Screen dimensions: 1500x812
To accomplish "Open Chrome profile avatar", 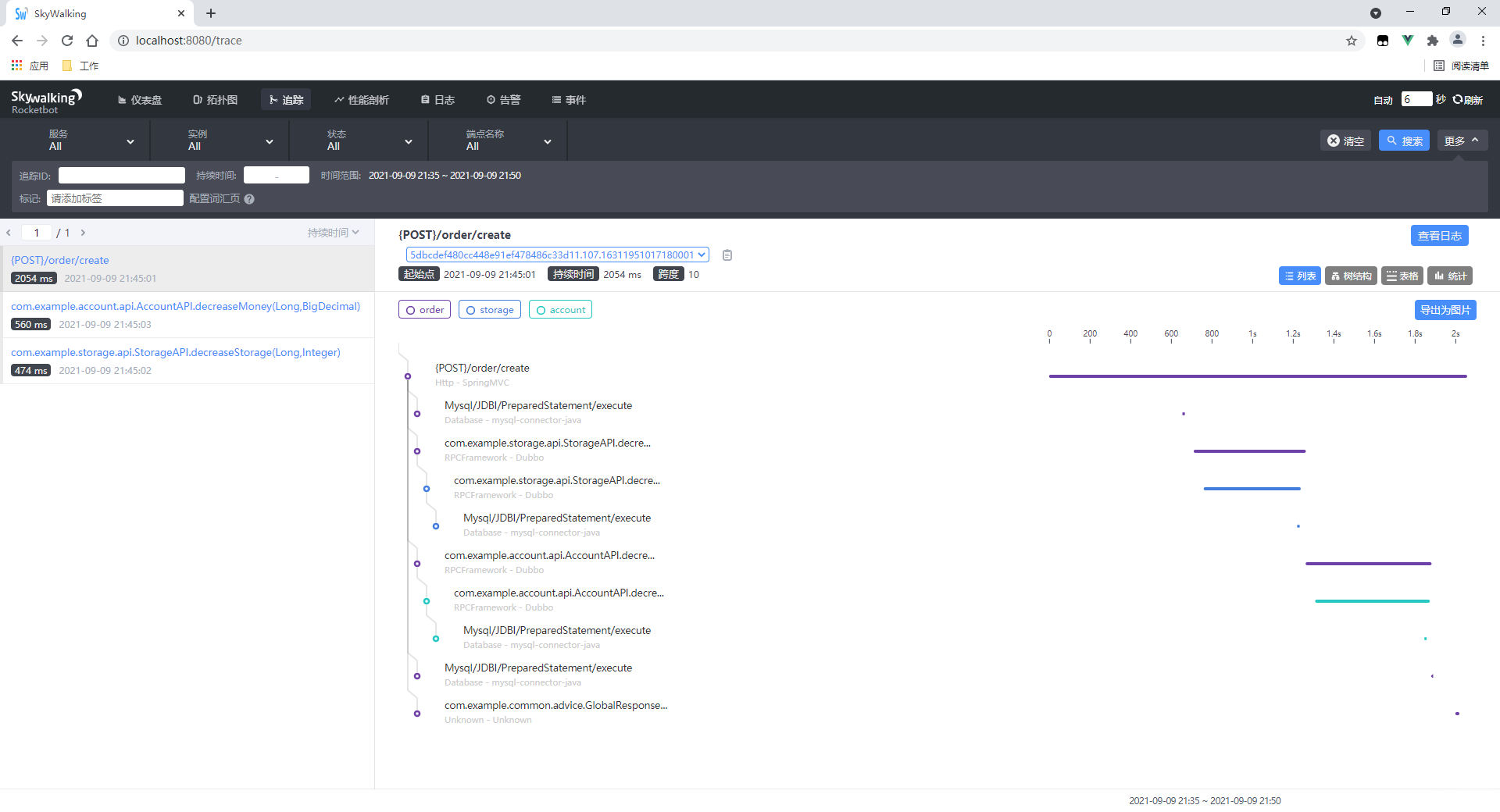I will pos(1458,40).
